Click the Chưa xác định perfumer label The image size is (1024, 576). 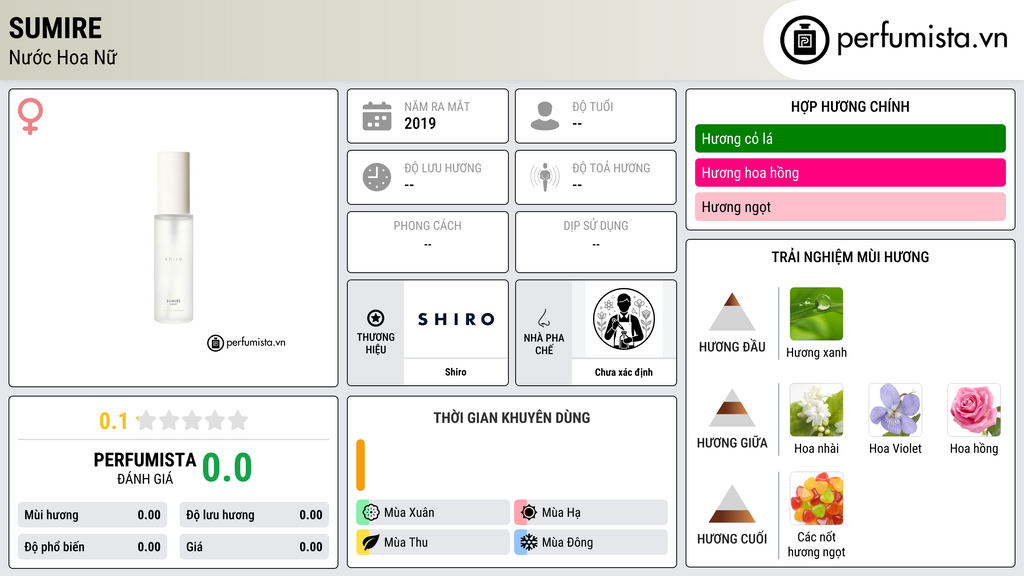(x=624, y=372)
